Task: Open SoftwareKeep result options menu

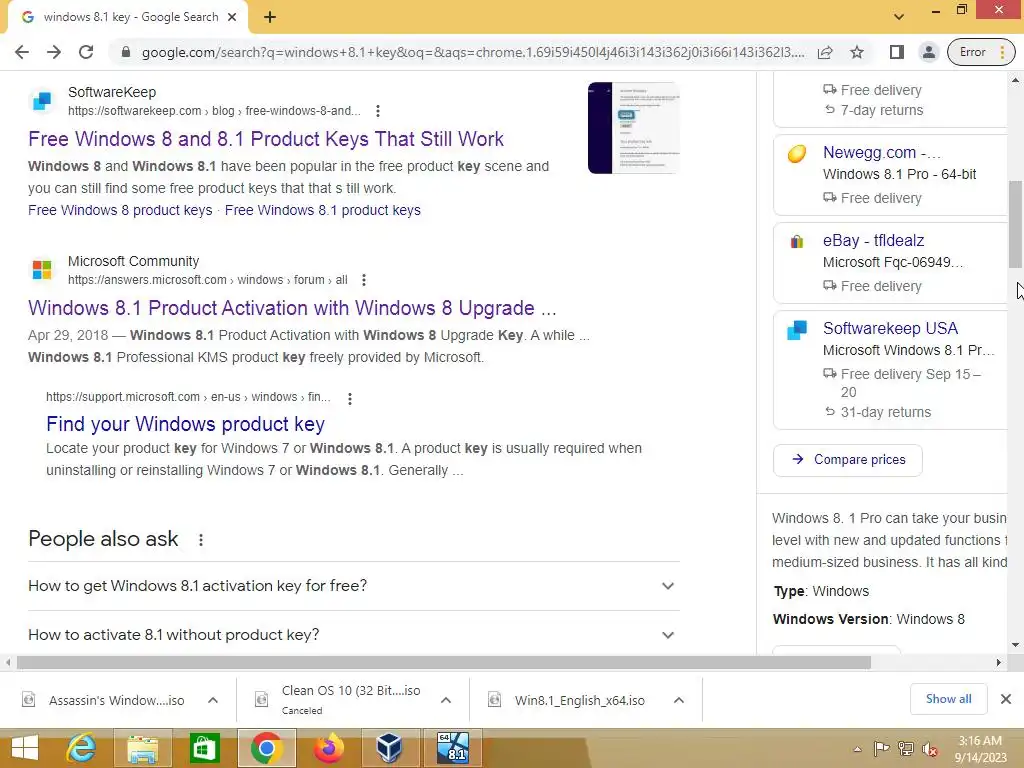Action: tap(377, 111)
